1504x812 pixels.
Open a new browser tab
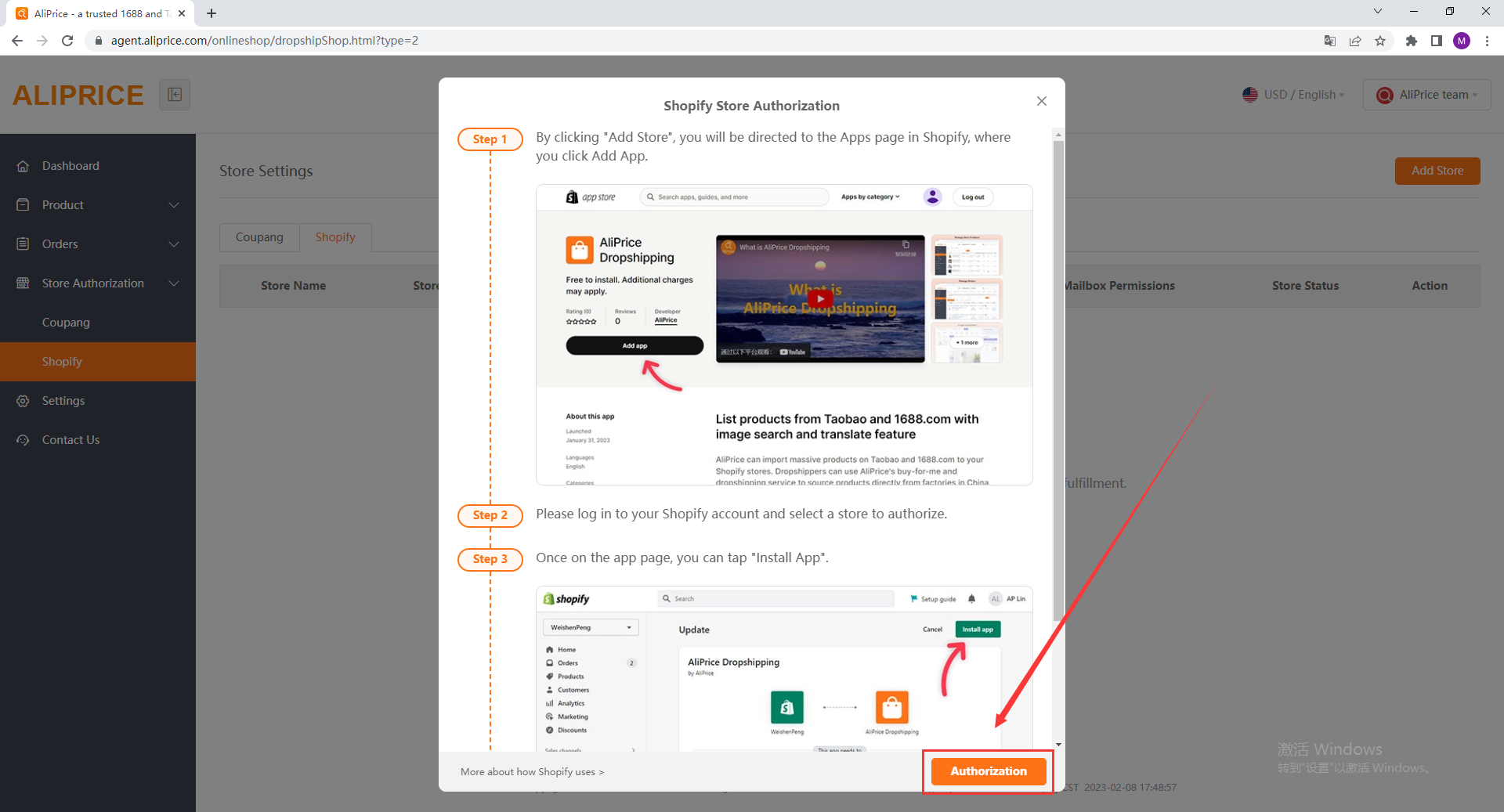pos(211,13)
